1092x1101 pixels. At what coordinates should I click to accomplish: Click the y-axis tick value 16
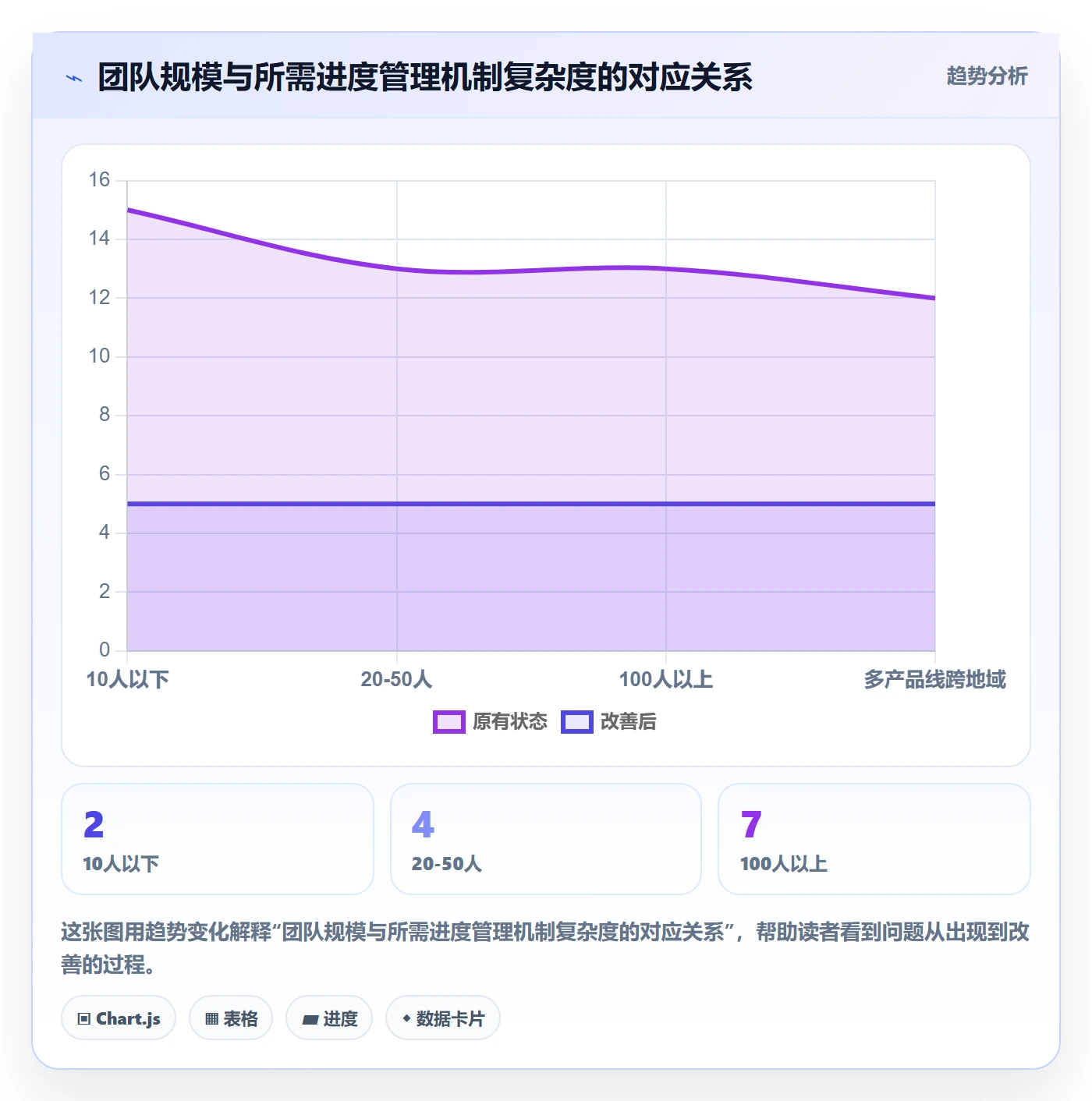pos(99,180)
